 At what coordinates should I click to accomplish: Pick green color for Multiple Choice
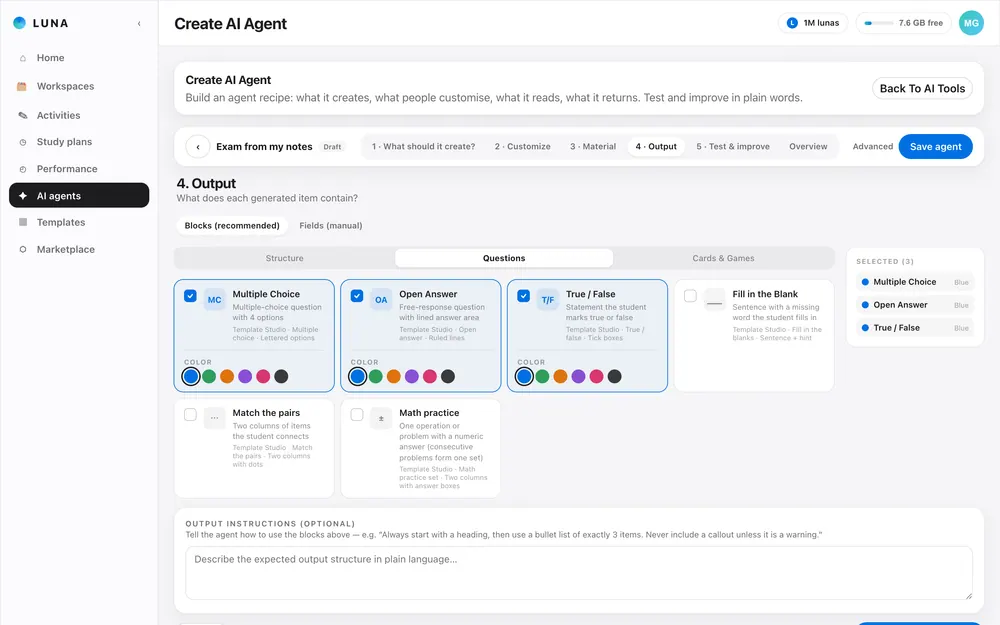point(209,376)
